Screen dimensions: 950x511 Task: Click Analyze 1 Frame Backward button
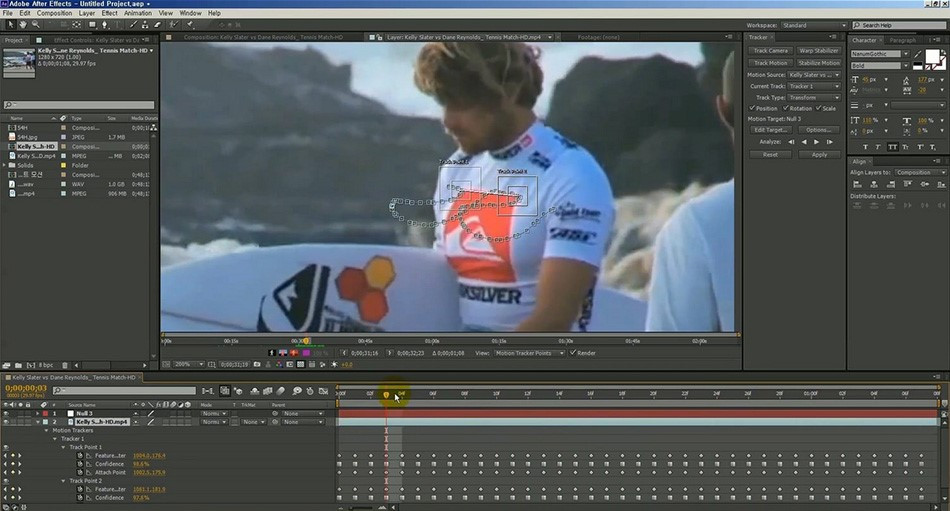(791, 142)
